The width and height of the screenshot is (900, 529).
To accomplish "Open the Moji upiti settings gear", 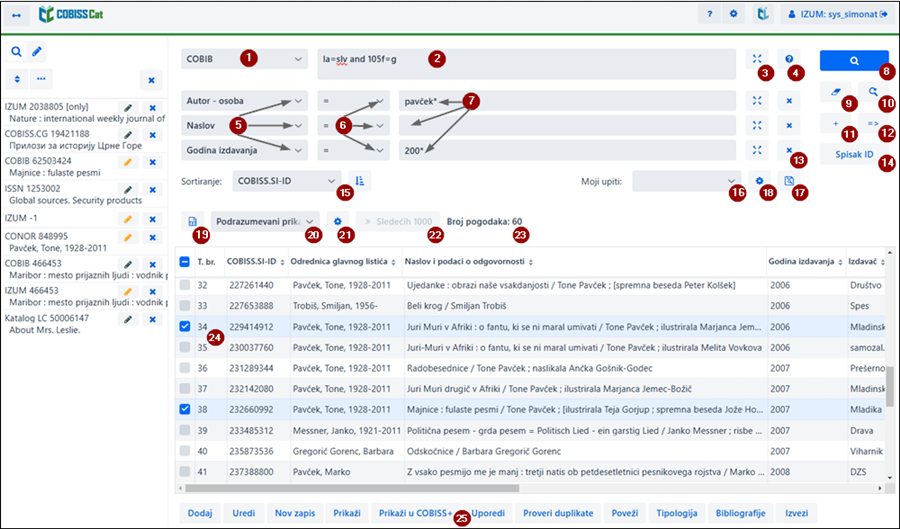I will coord(759,181).
